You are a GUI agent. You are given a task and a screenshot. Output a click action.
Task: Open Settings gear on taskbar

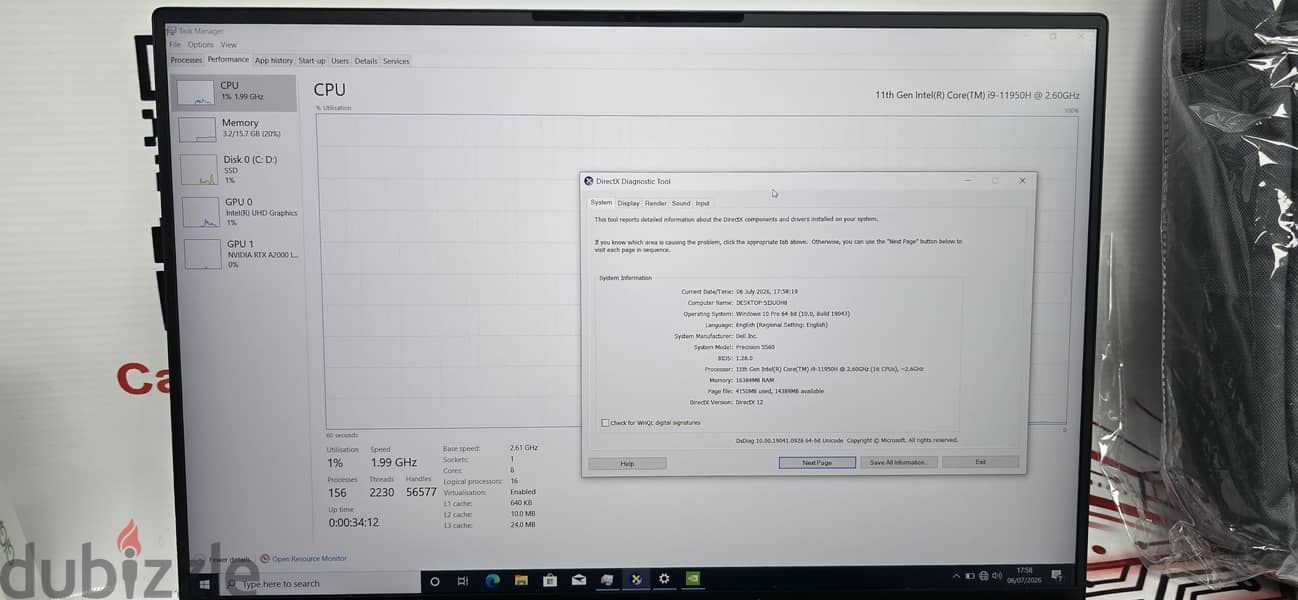[x=664, y=579]
